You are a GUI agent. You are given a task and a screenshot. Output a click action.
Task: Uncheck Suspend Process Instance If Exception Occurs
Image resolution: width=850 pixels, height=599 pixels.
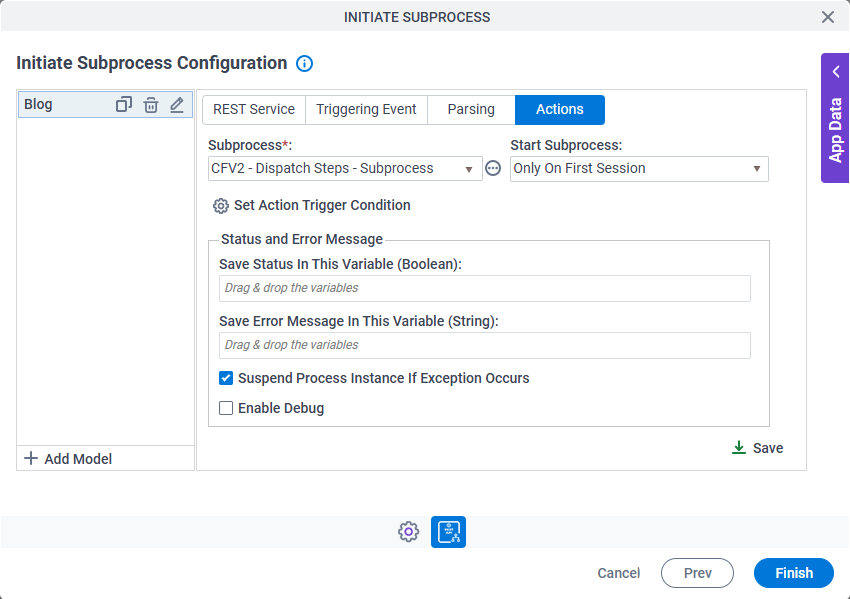click(x=226, y=378)
